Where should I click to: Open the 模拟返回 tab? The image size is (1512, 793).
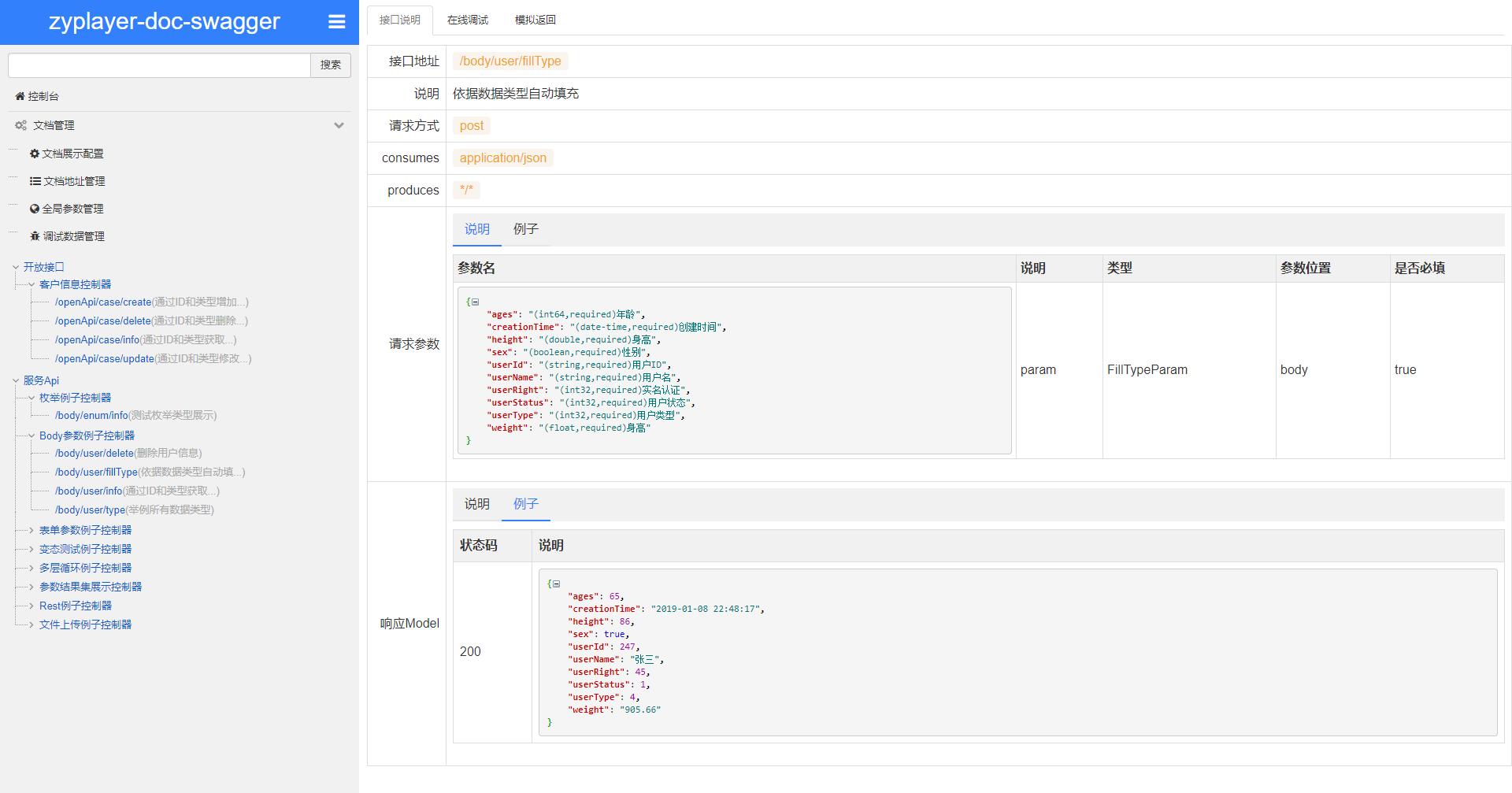[x=535, y=20]
